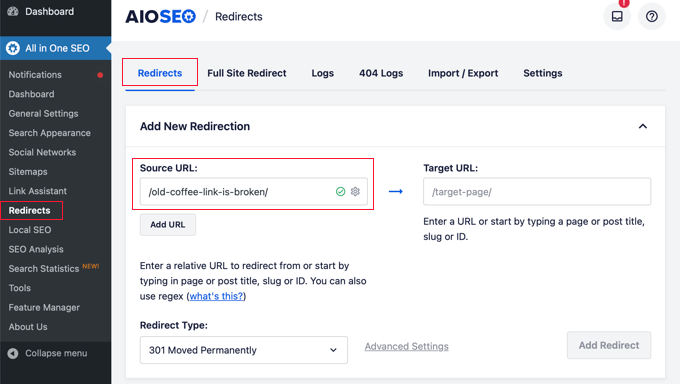Open Link Assistant in sidebar
This screenshot has height=384, width=680.
click(x=38, y=191)
